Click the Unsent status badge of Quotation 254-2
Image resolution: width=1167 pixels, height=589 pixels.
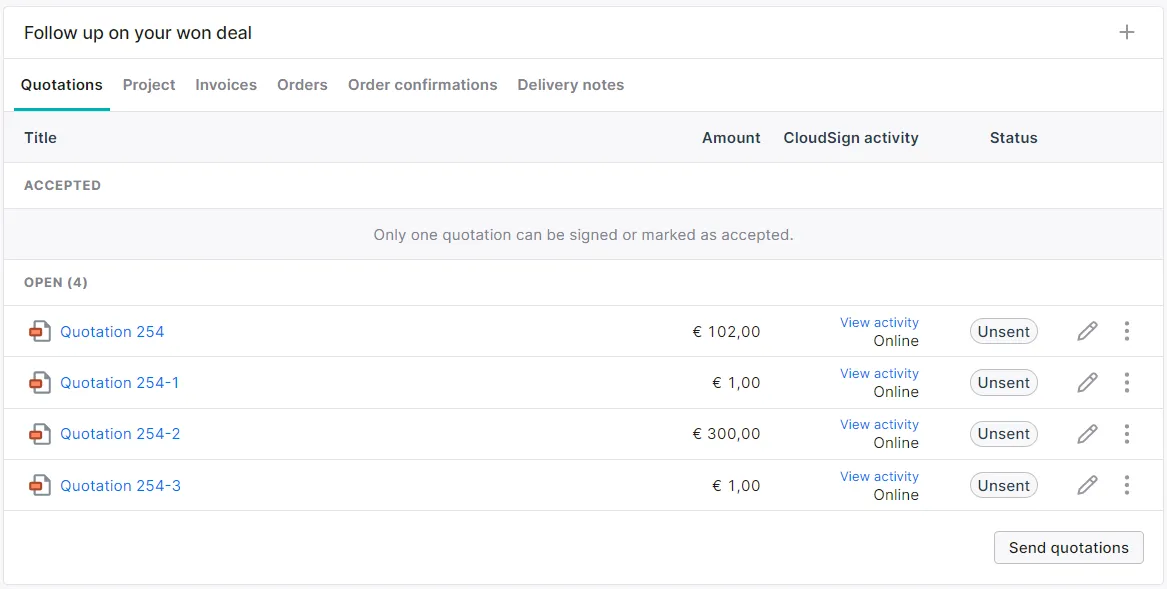click(x=1004, y=434)
